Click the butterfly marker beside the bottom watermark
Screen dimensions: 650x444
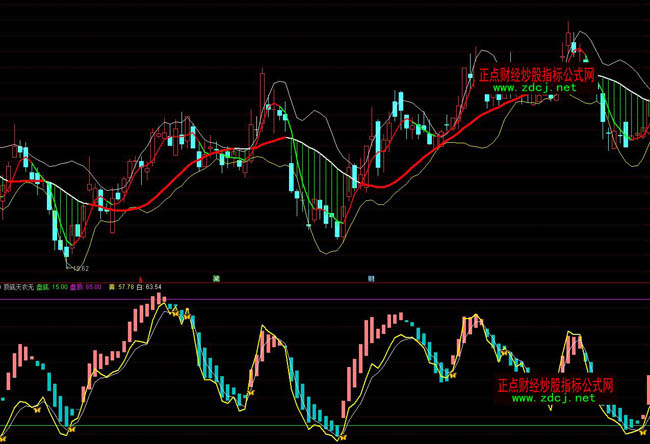coord(451,376)
